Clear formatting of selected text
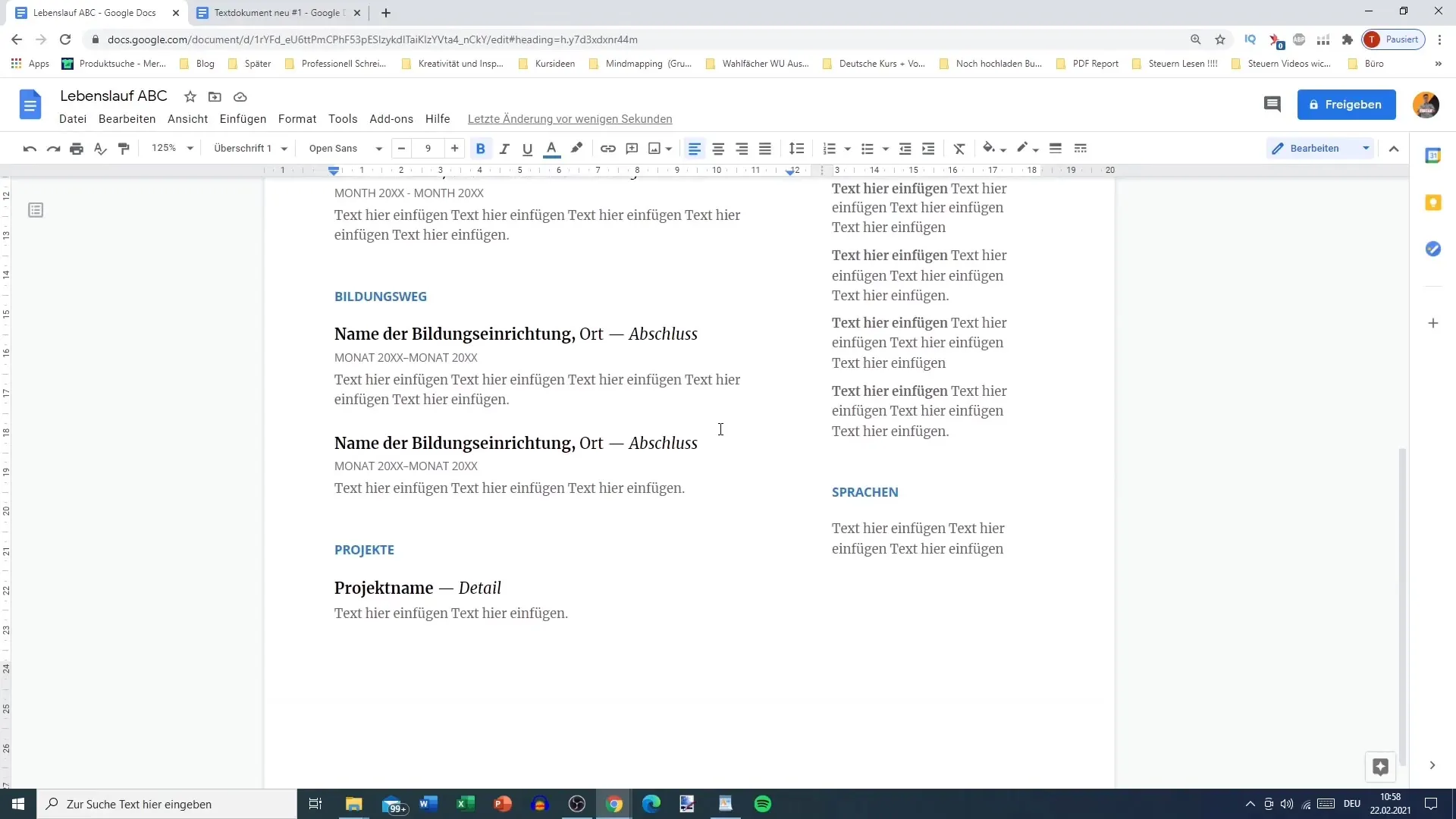 click(959, 149)
